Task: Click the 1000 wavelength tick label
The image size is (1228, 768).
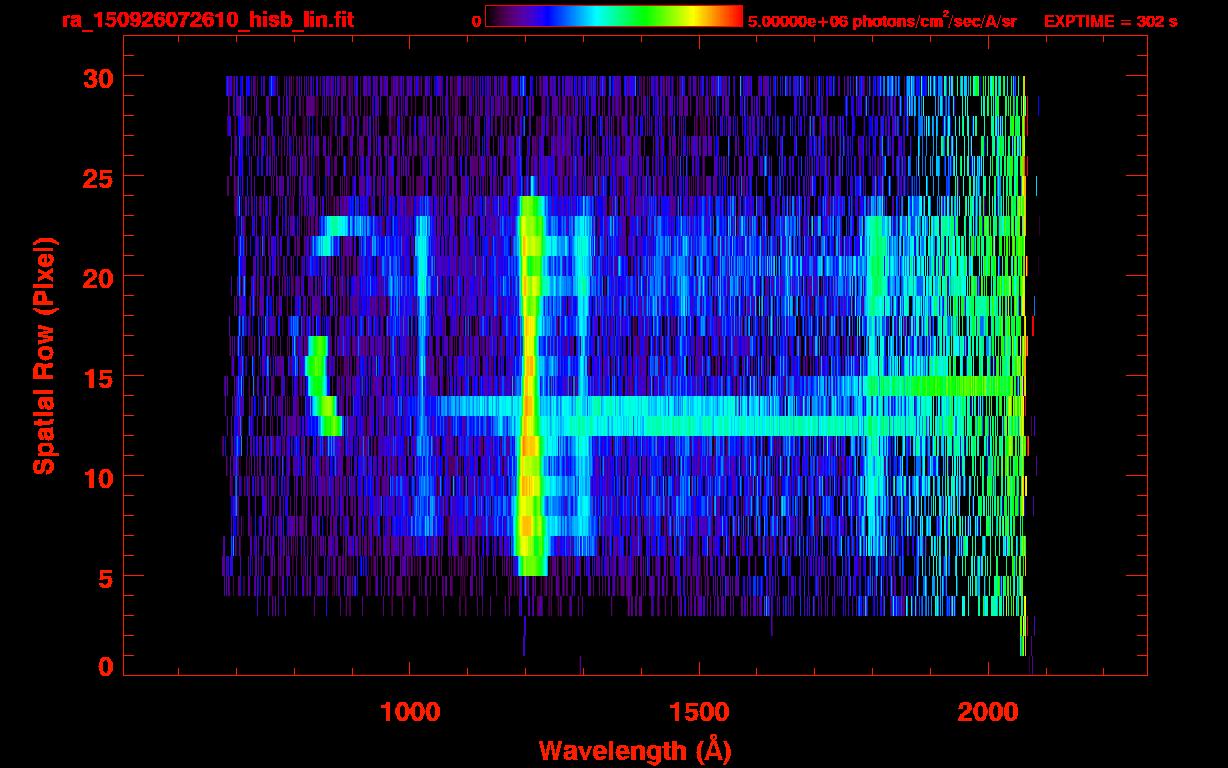Action: 410,712
